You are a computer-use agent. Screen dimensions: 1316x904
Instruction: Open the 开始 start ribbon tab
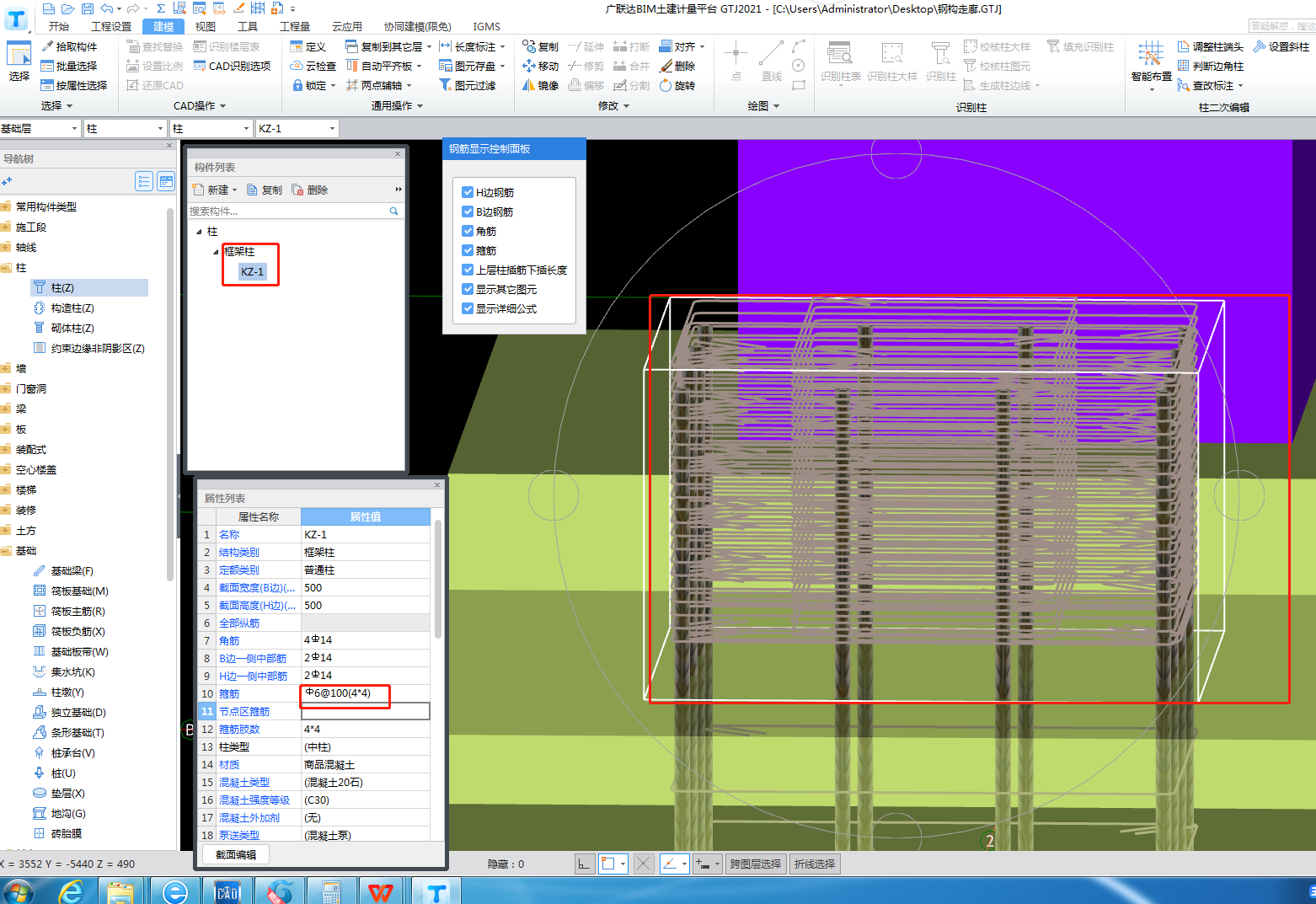pyautogui.click(x=59, y=26)
